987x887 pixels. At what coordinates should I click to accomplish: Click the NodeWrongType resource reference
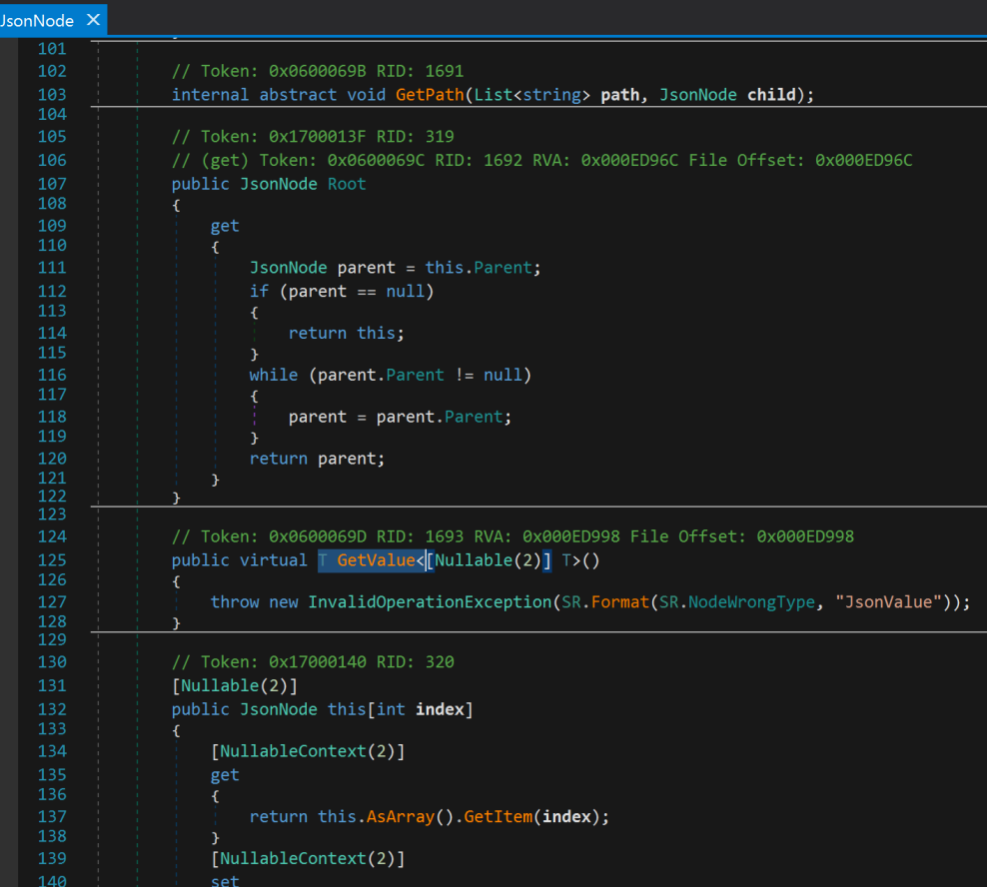pos(751,602)
